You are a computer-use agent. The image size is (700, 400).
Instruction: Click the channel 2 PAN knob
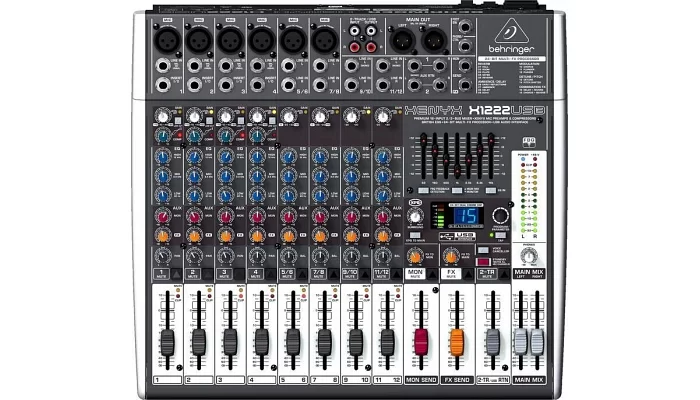click(x=195, y=256)
